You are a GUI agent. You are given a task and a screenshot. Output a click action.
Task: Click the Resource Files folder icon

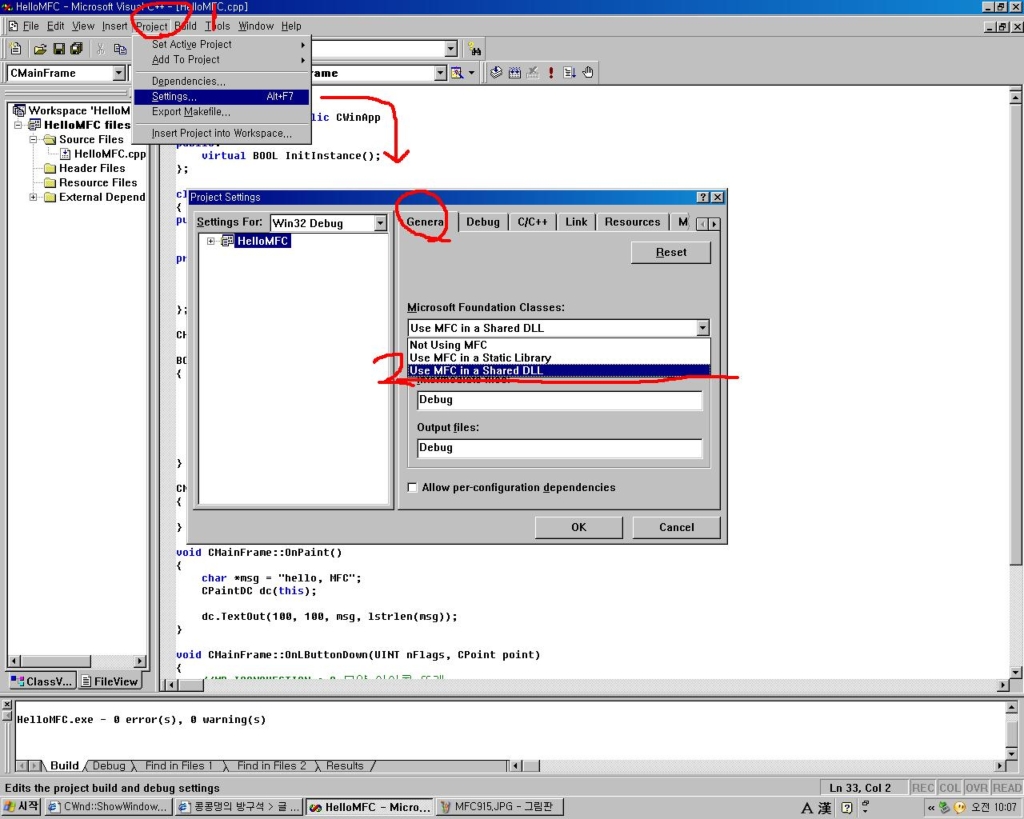[50, 183]
